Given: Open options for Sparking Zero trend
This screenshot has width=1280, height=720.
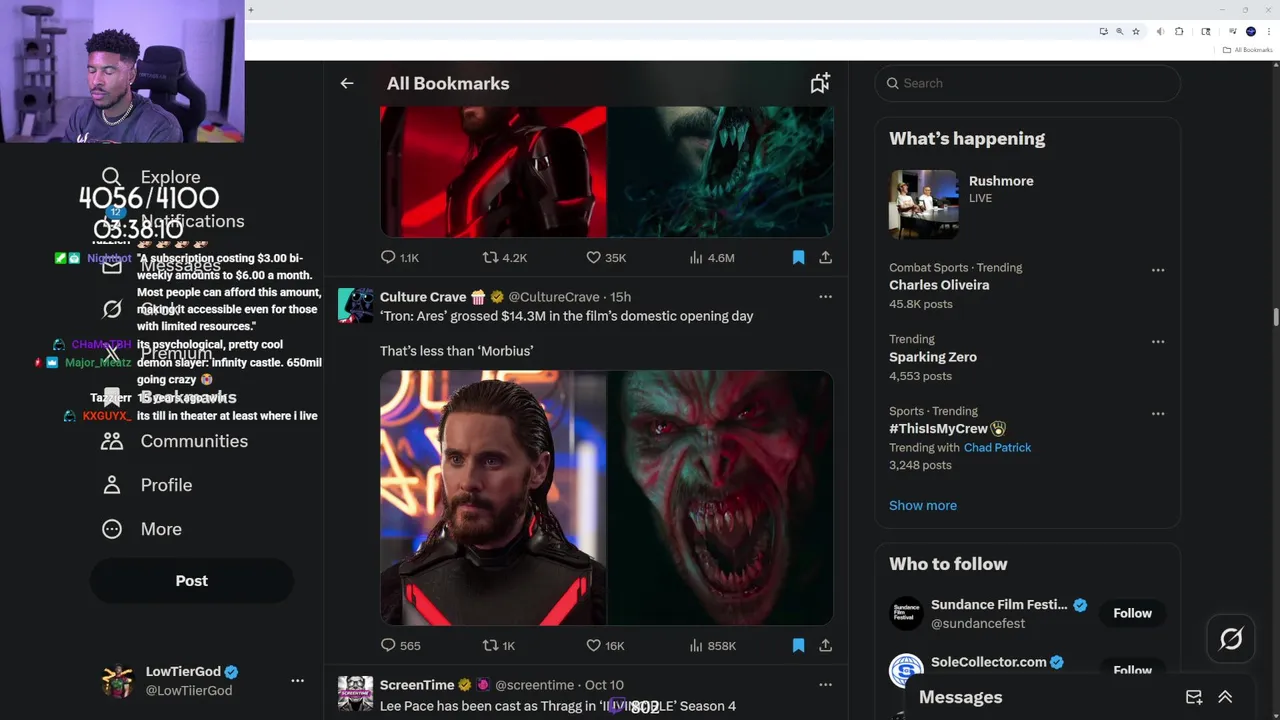Looking at the screenshot, I should 1158,342.
